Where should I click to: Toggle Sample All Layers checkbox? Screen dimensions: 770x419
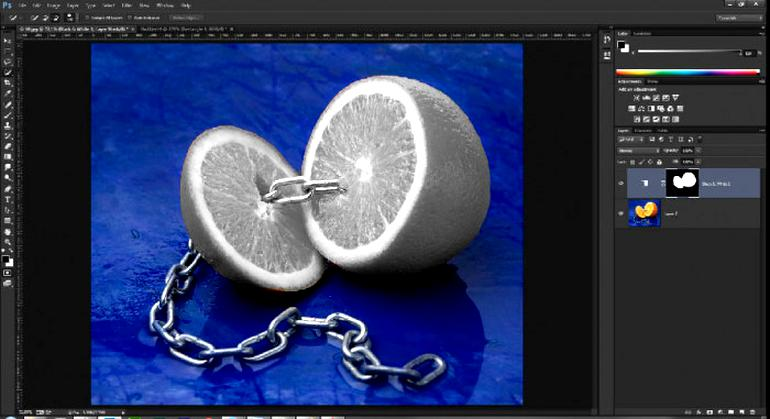[87, 18]
